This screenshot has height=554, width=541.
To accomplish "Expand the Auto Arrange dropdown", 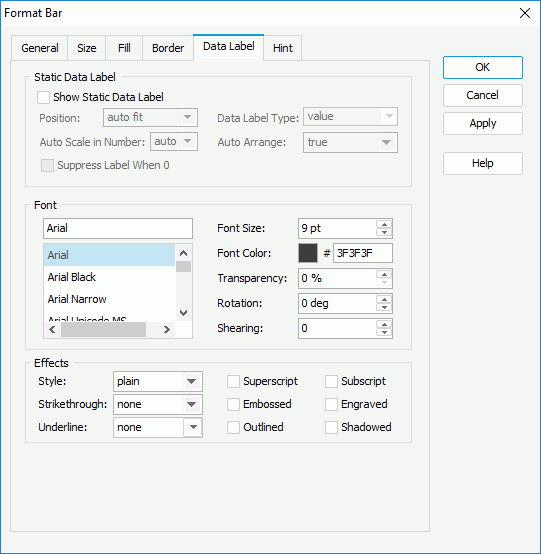I will pos(350,142).
